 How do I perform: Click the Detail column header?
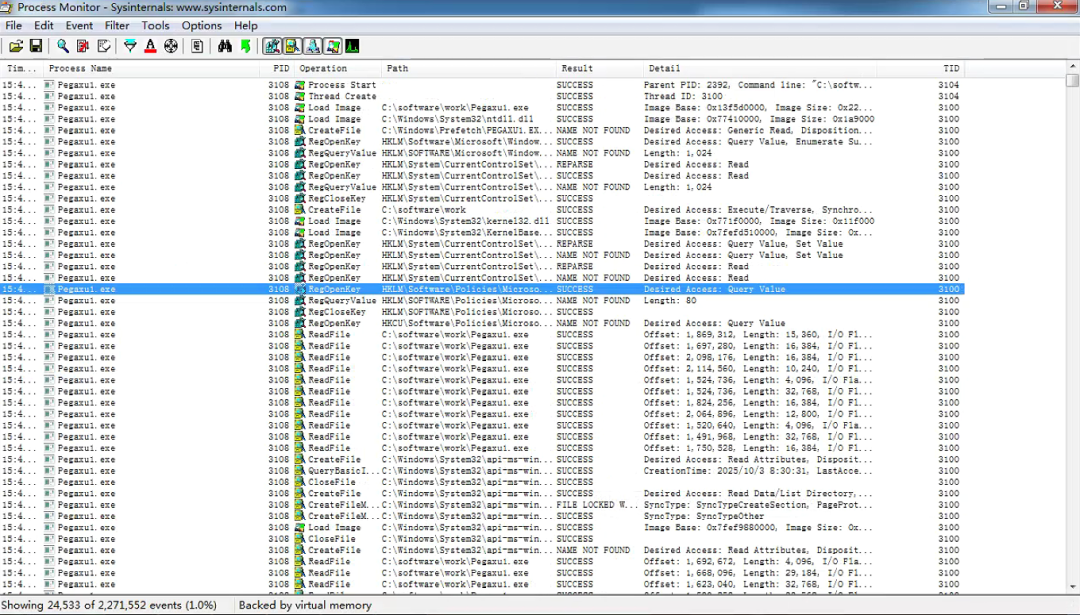759,68
